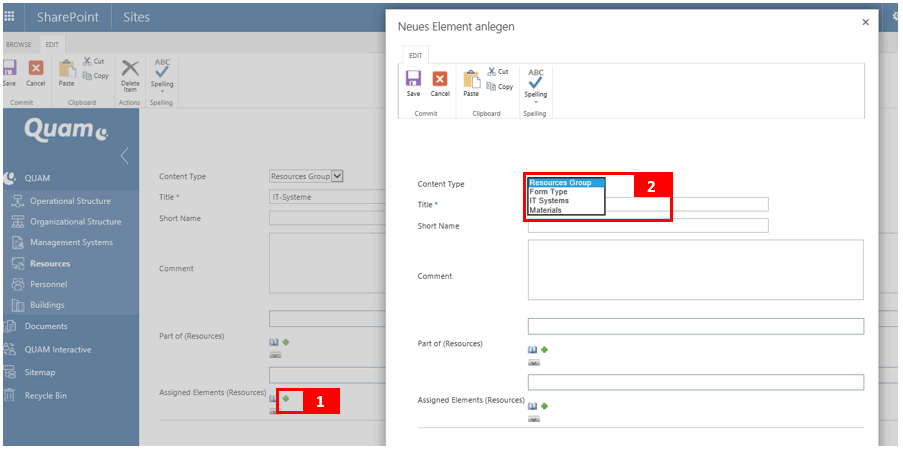903x449 pixels.
Task: Open Recycle Bin in left navigation
Action: click(45, 395)
